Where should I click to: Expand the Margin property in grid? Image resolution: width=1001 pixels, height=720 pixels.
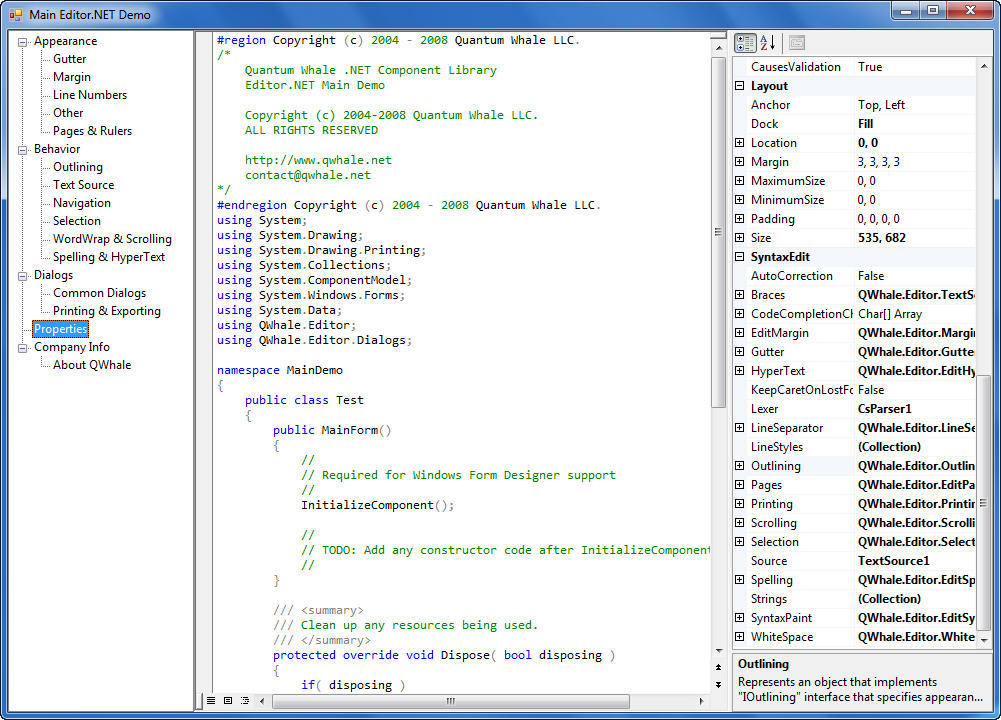pyautogui.click(x=740, y=161)
